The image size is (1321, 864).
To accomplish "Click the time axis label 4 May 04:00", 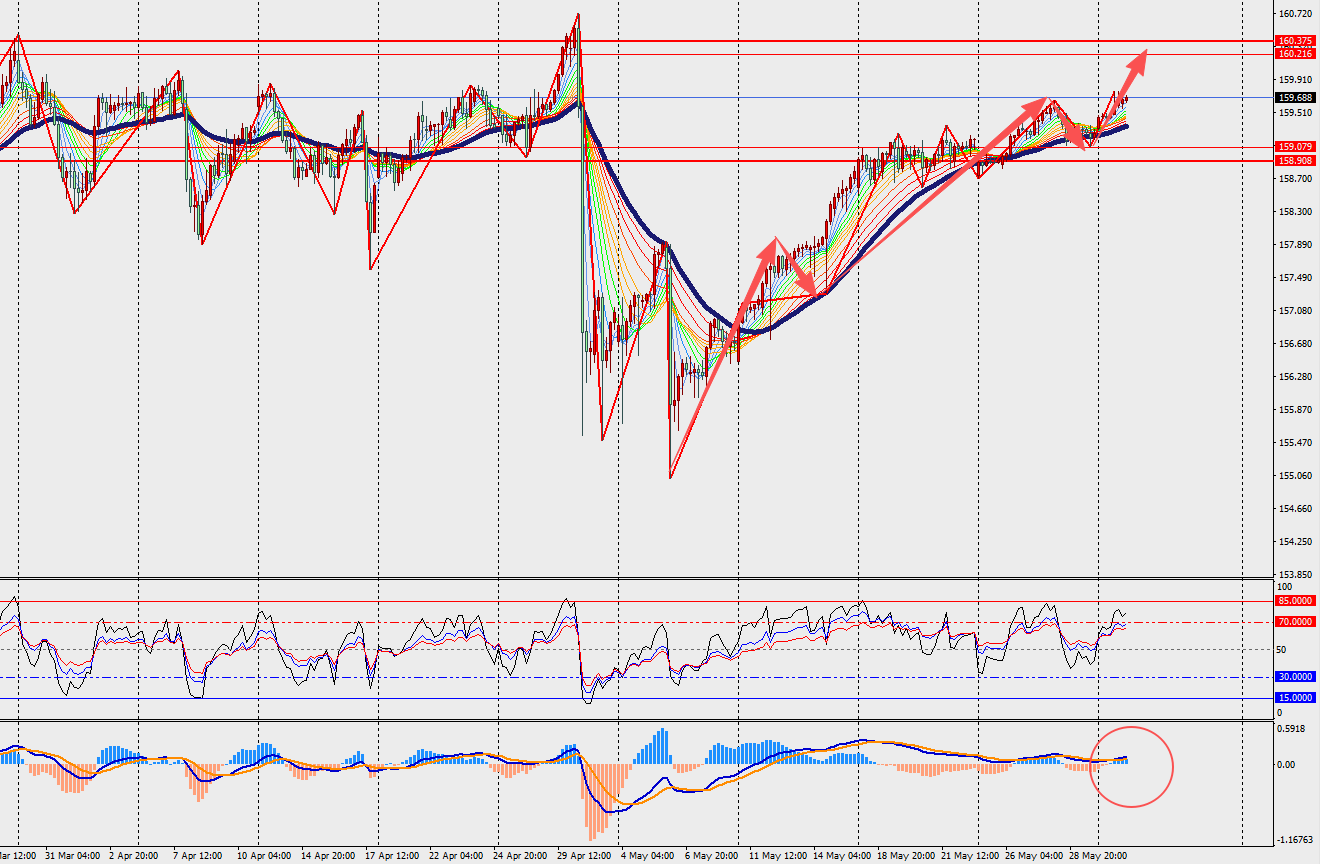I will 645,857.
